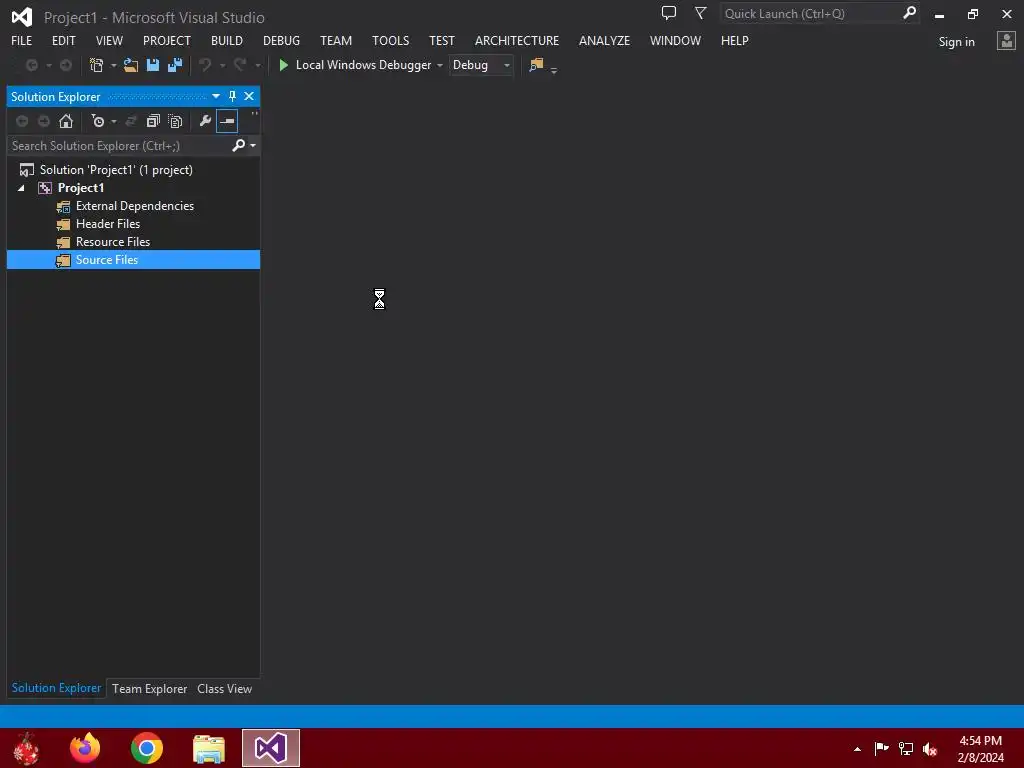Select the Project1 project node
The image size is (1024, 768).
(80, 188)
